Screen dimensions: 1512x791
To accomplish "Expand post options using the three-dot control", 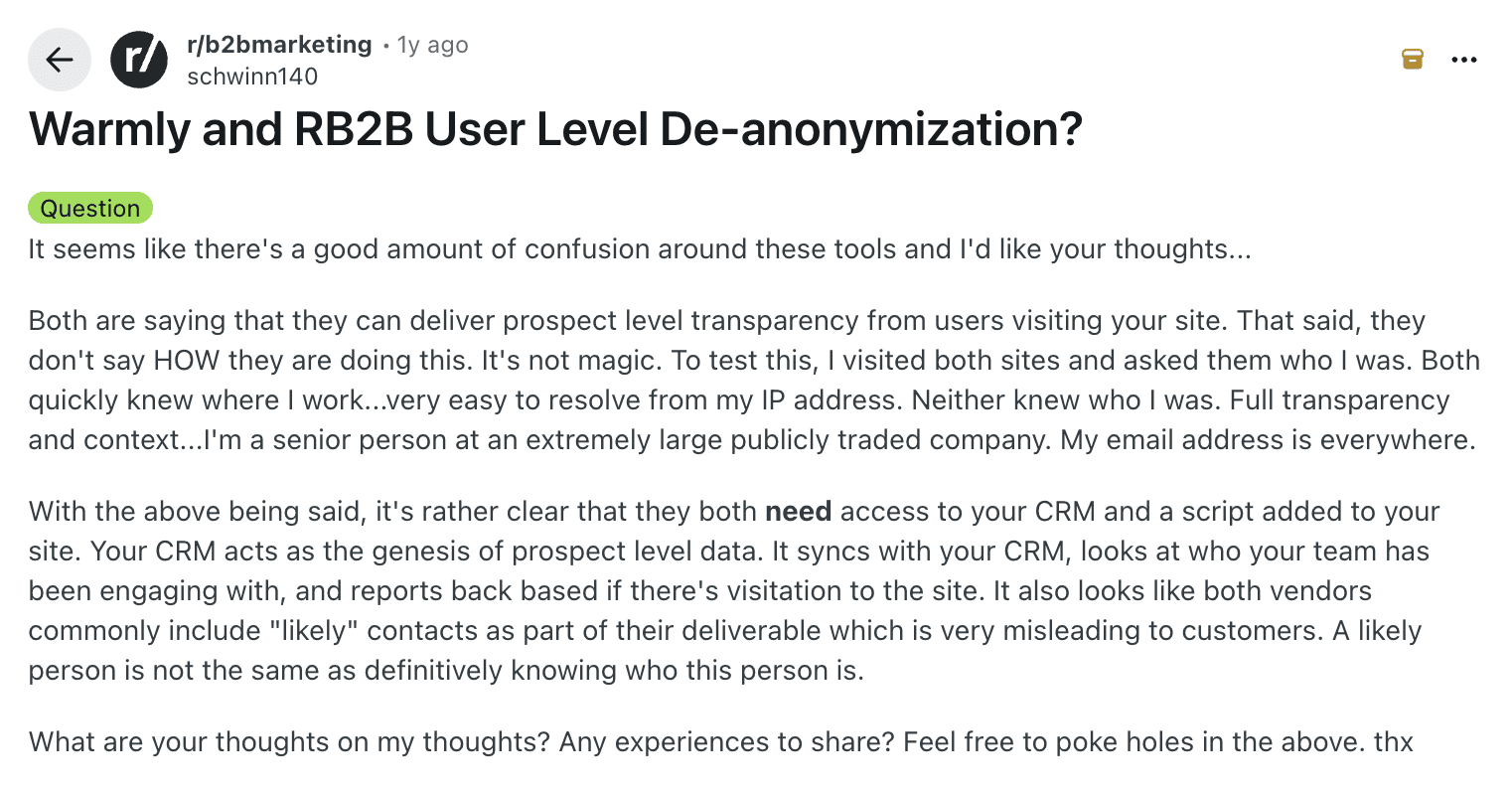I will (x=1464, y=59).
